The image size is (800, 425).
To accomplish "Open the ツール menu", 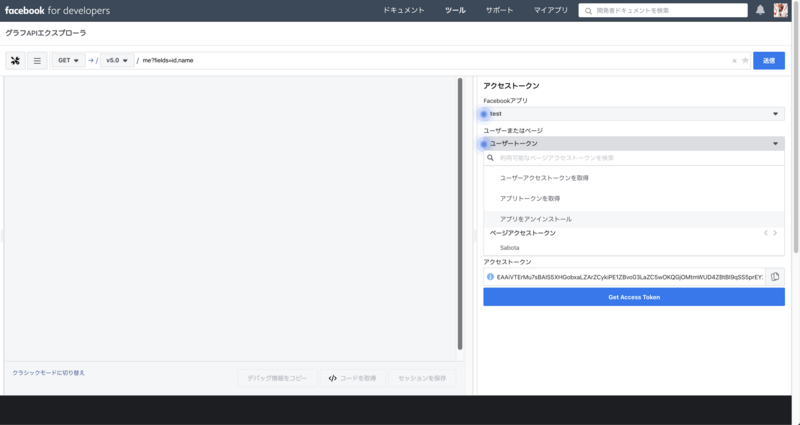I will pos(455,10).
